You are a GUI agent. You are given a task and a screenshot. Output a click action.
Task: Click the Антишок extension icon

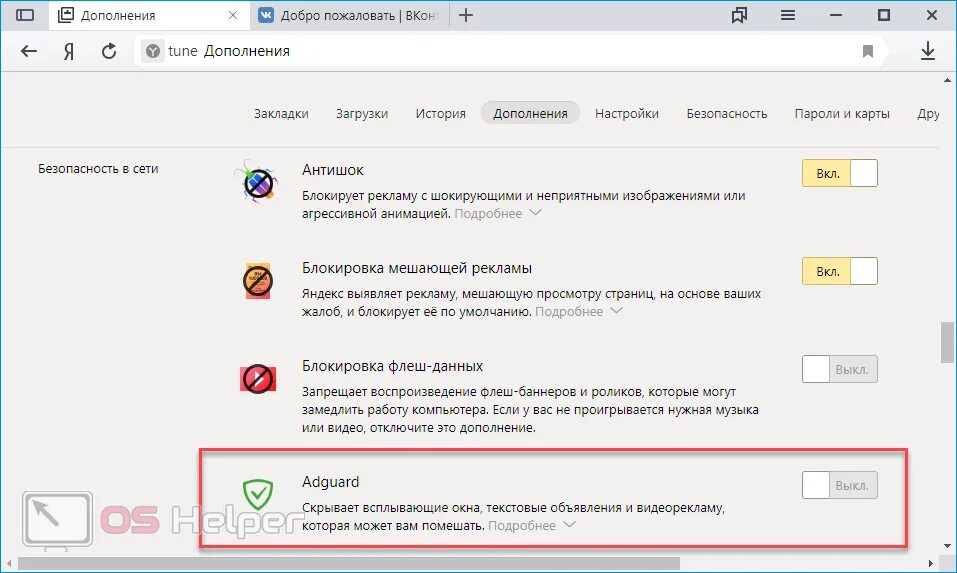coord(258,182)
